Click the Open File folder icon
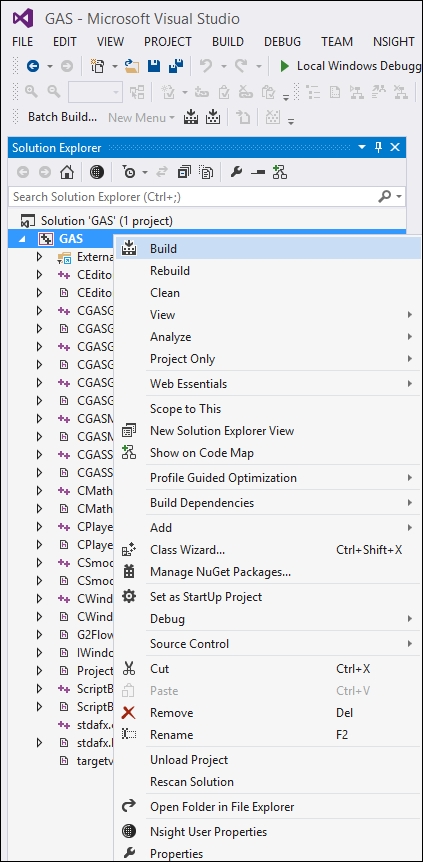 tap(132, 66)
